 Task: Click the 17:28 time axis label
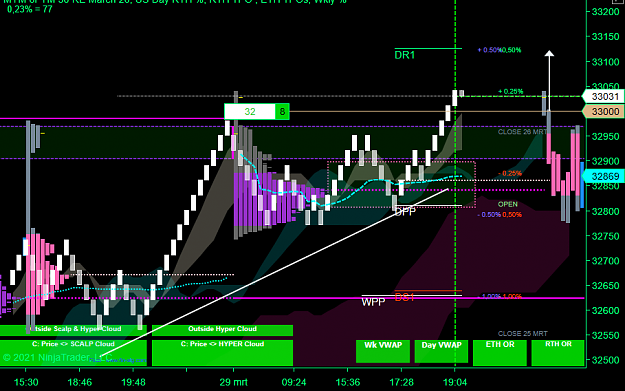point(401,383)
